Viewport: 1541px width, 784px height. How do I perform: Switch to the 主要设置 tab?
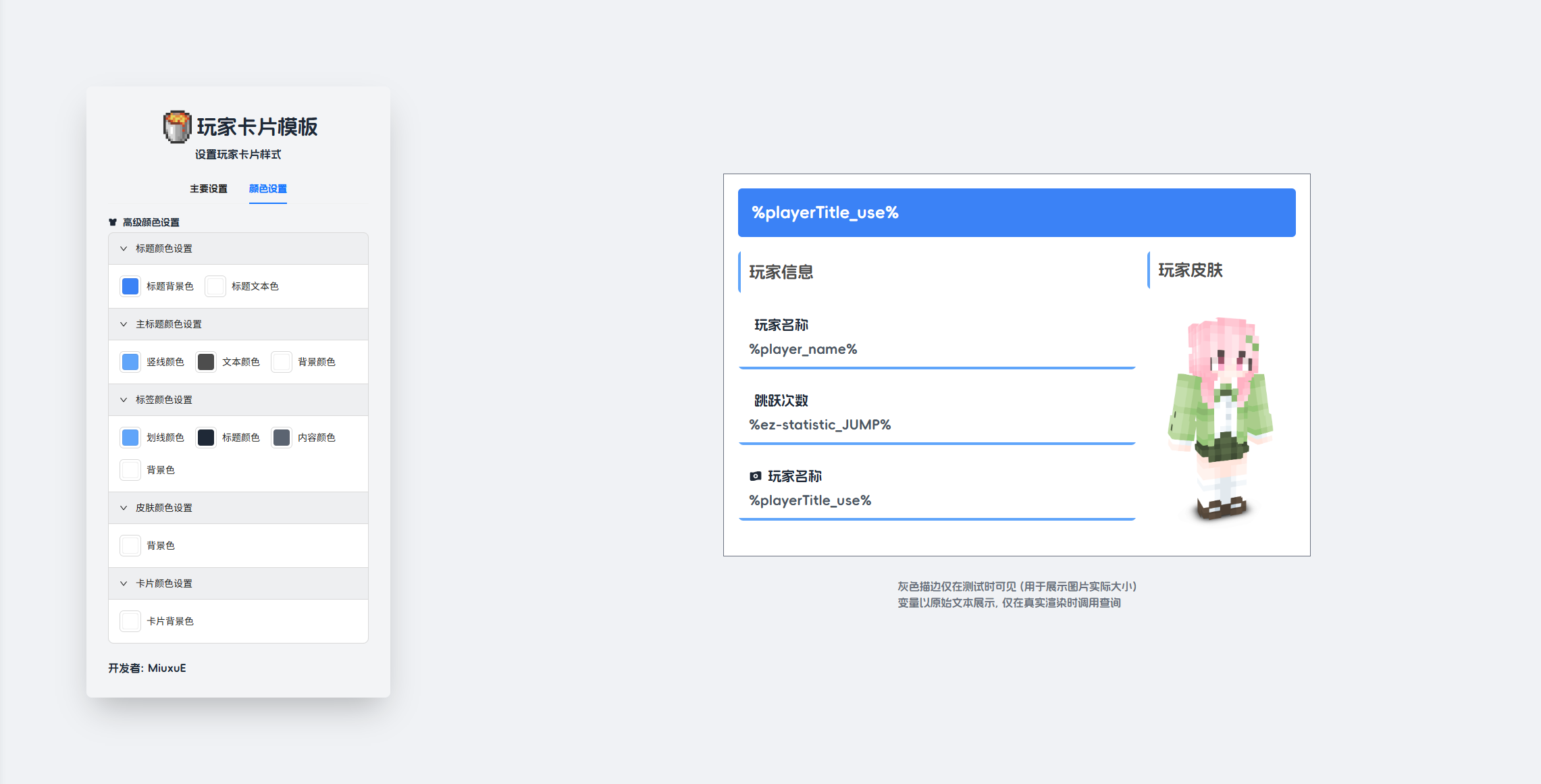click(x=208, y=188)
